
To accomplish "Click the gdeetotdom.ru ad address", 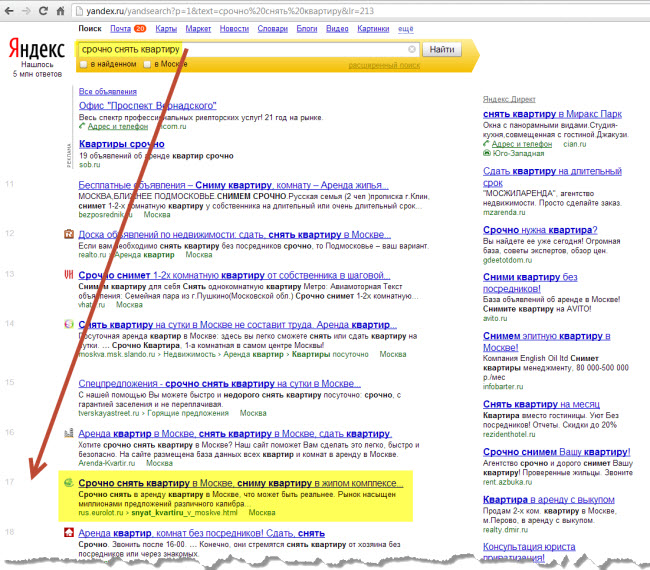I will point(507,260).
